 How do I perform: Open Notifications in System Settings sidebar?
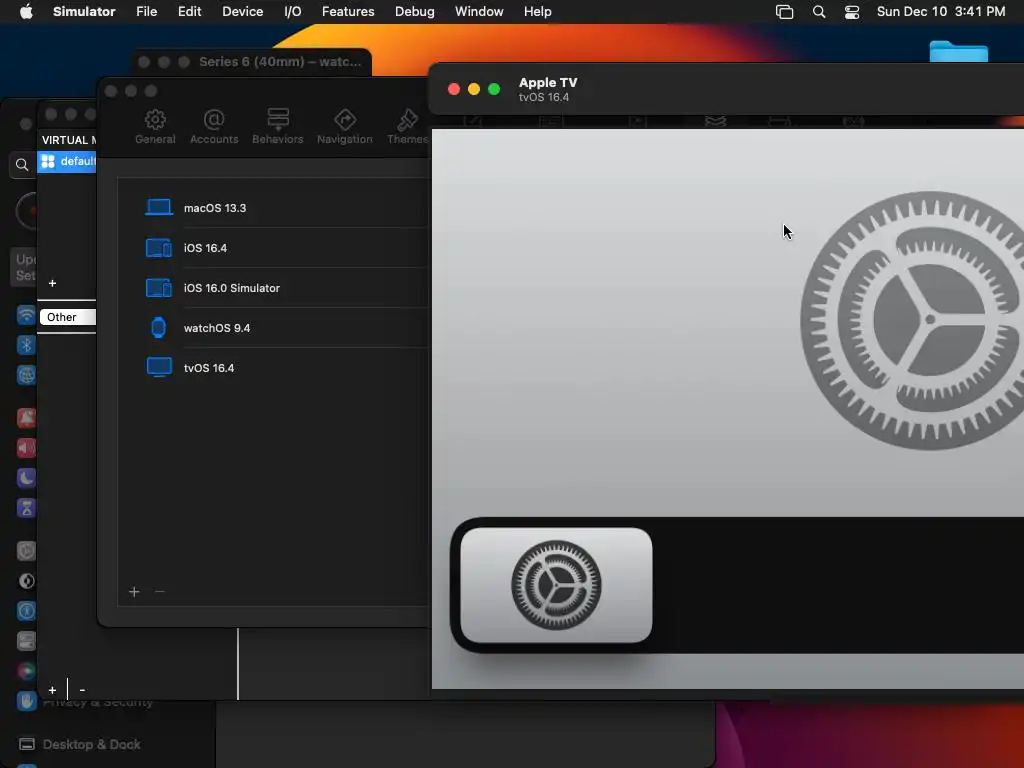[26, 418]
